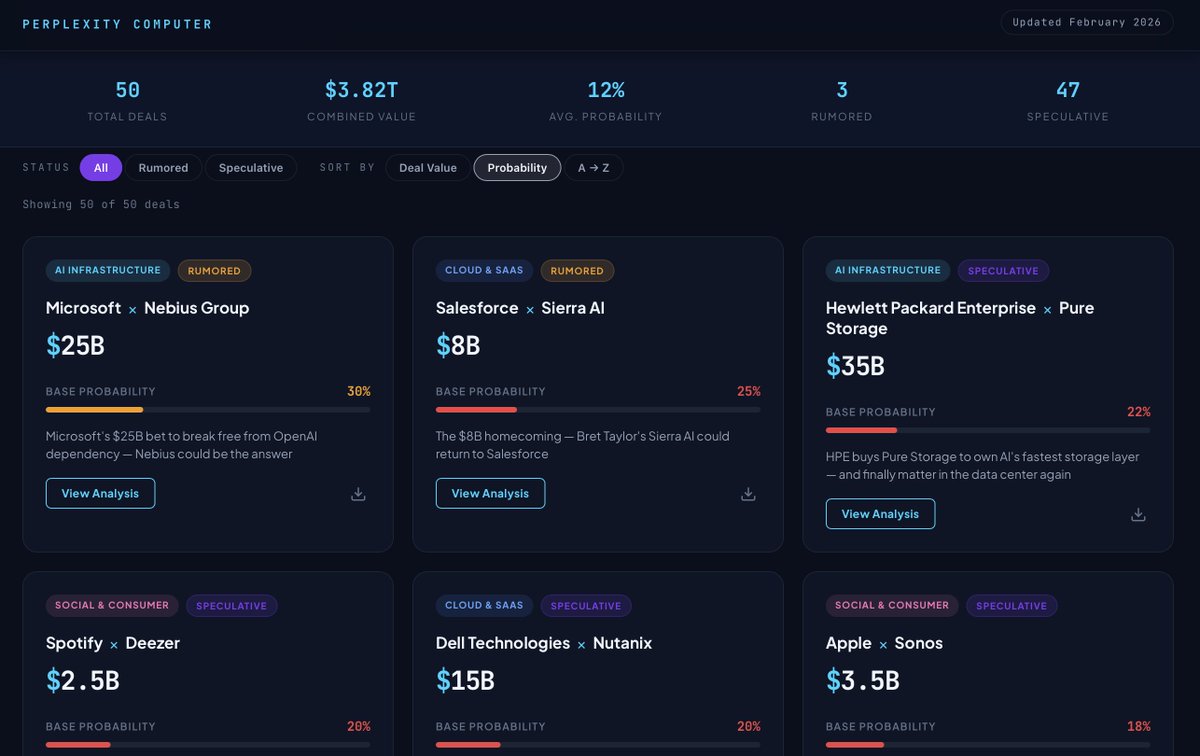Viewport: 1200px width, 756px height.
Task: Click the Apple × Sonos title
Action: click(884, 643)
